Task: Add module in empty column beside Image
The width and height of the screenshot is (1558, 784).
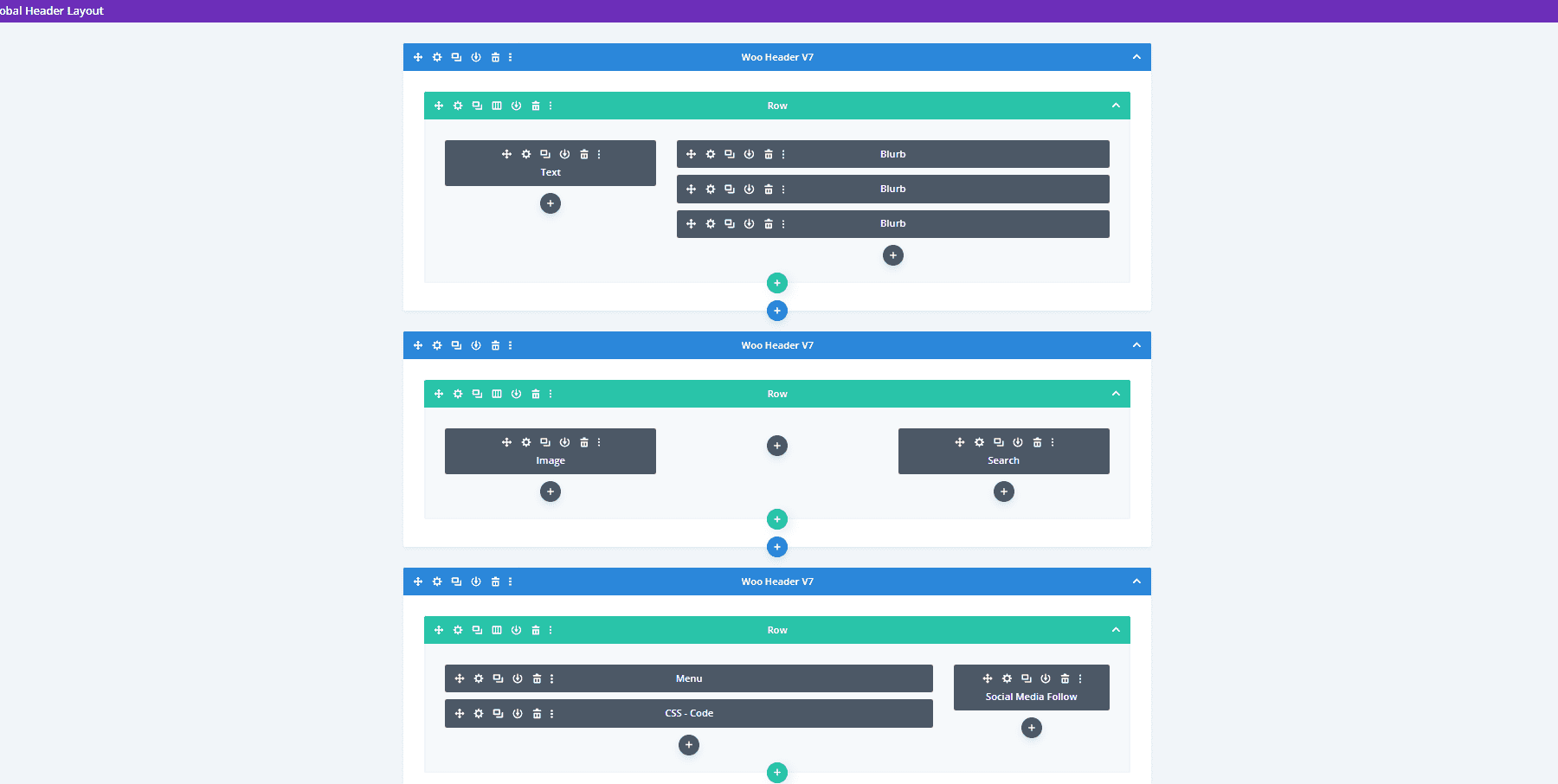Action: (x=777, y=446)
